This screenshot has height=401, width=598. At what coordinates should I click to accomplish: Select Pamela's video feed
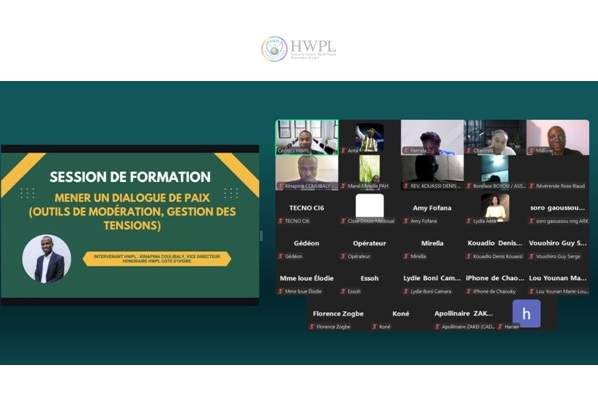point(432,137)
